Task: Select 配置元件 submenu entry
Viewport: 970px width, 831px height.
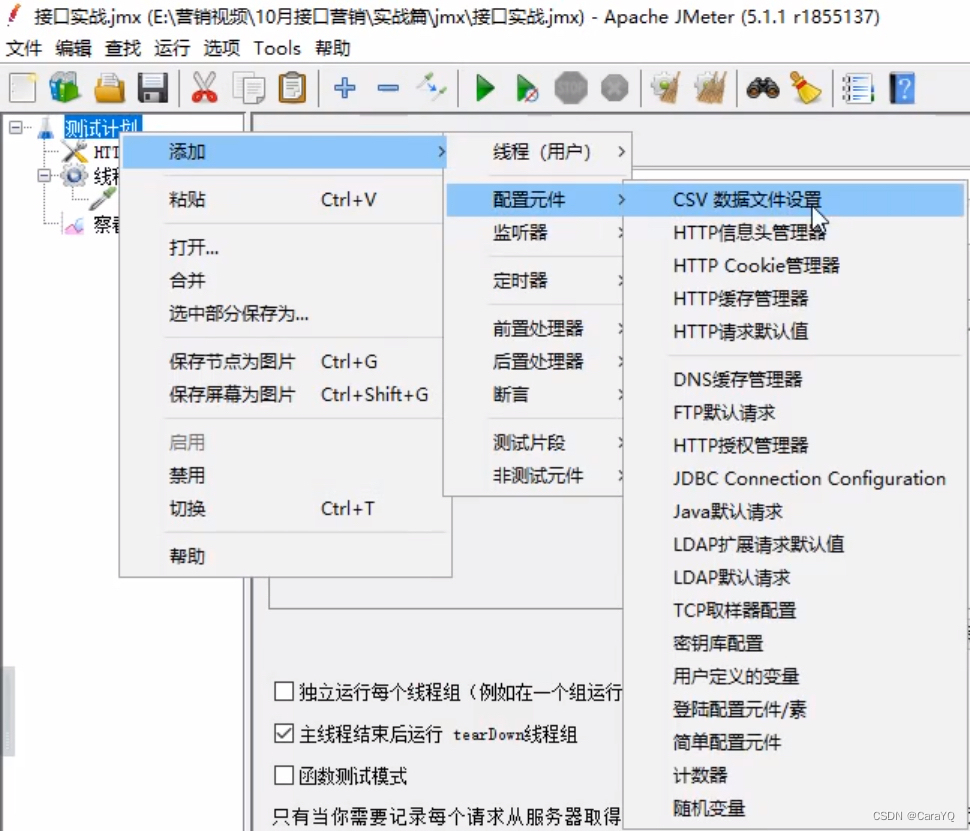Action: [x=534, y=200]
